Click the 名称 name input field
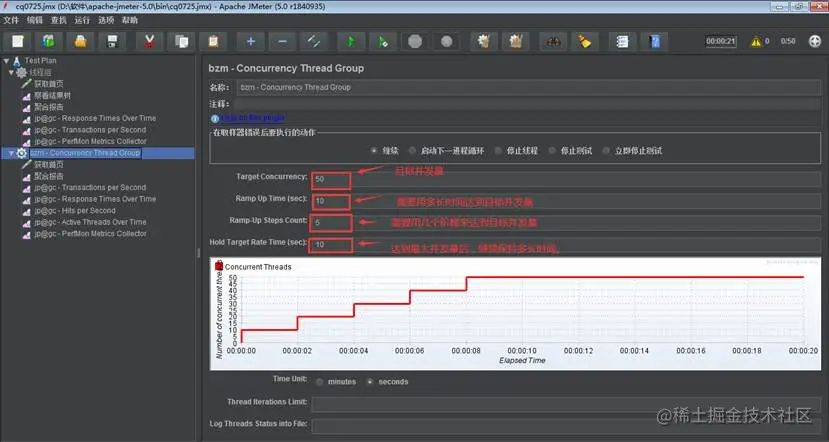829x442 pixels. pos(529,87)
